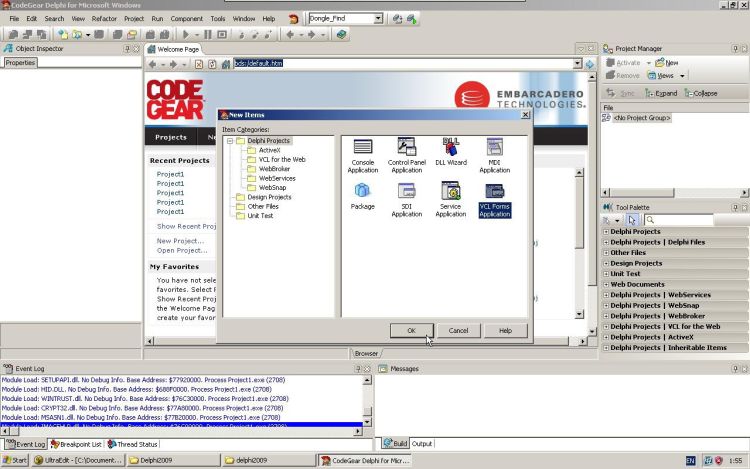Expand the Other Files palette group
Viewport: 750px width, 469px height.
pos(606,253)
